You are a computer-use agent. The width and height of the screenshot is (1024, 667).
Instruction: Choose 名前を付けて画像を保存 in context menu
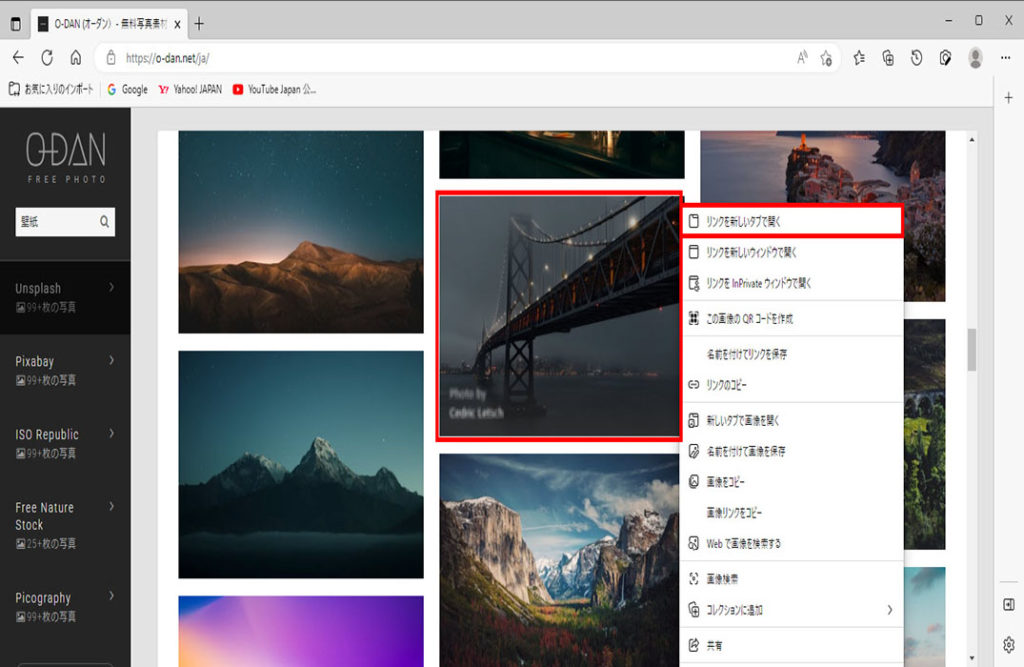click(745, 451)
